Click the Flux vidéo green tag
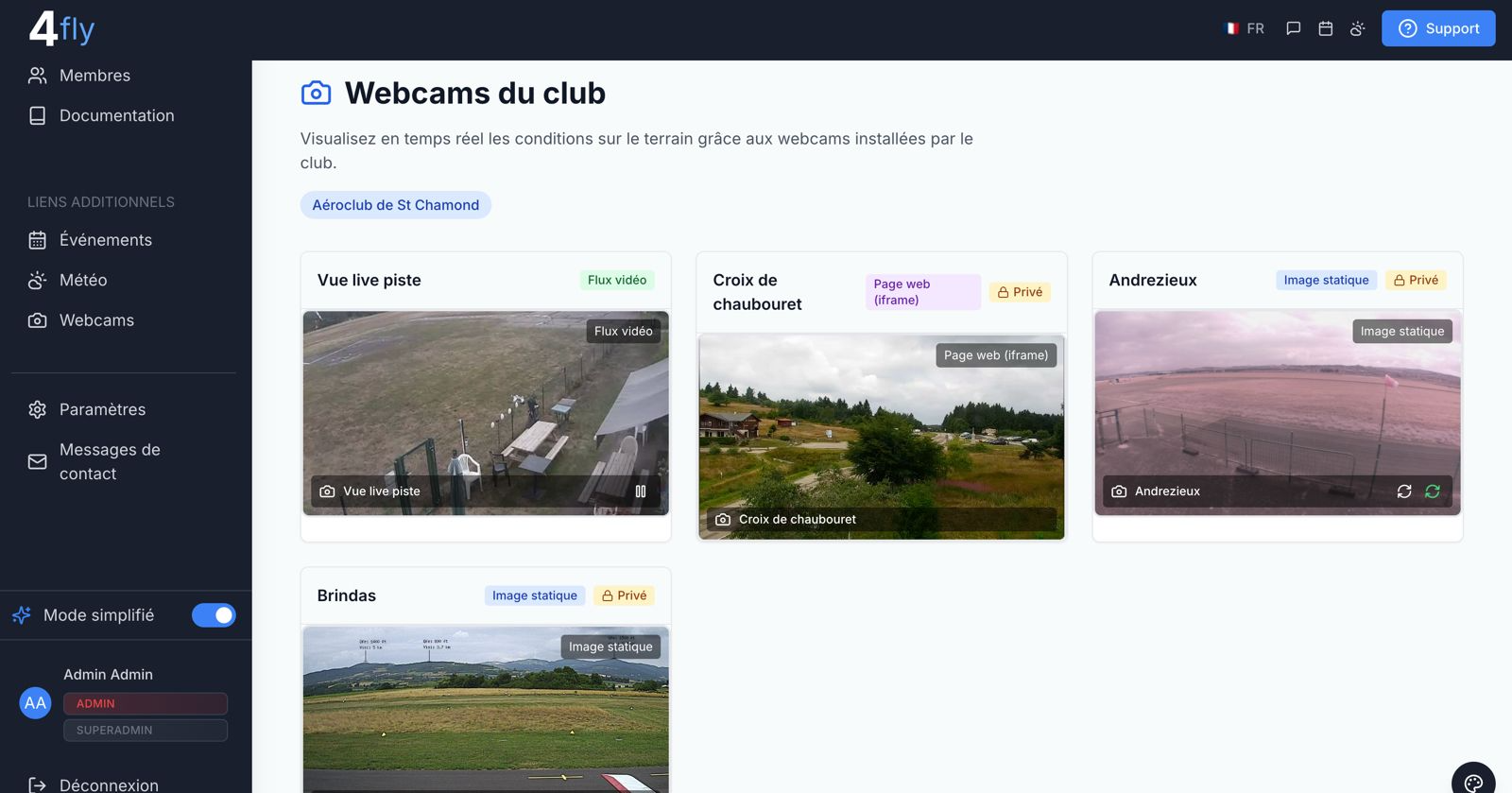Screen dimensions: 1512x793 coord(617,280)
